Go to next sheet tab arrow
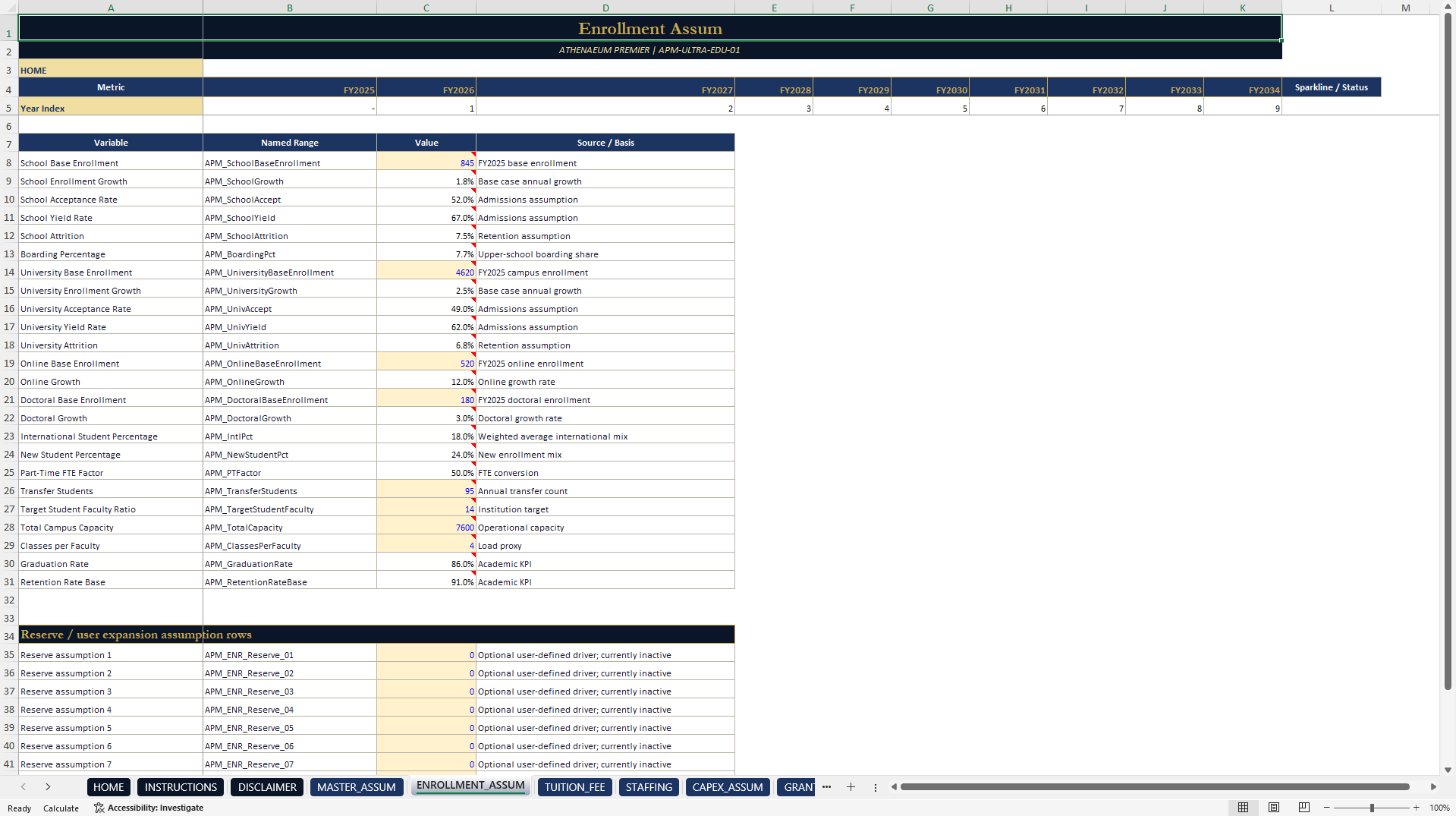Image resolution: width=1456 pixels, height=816 pixels. pos(48,787)
